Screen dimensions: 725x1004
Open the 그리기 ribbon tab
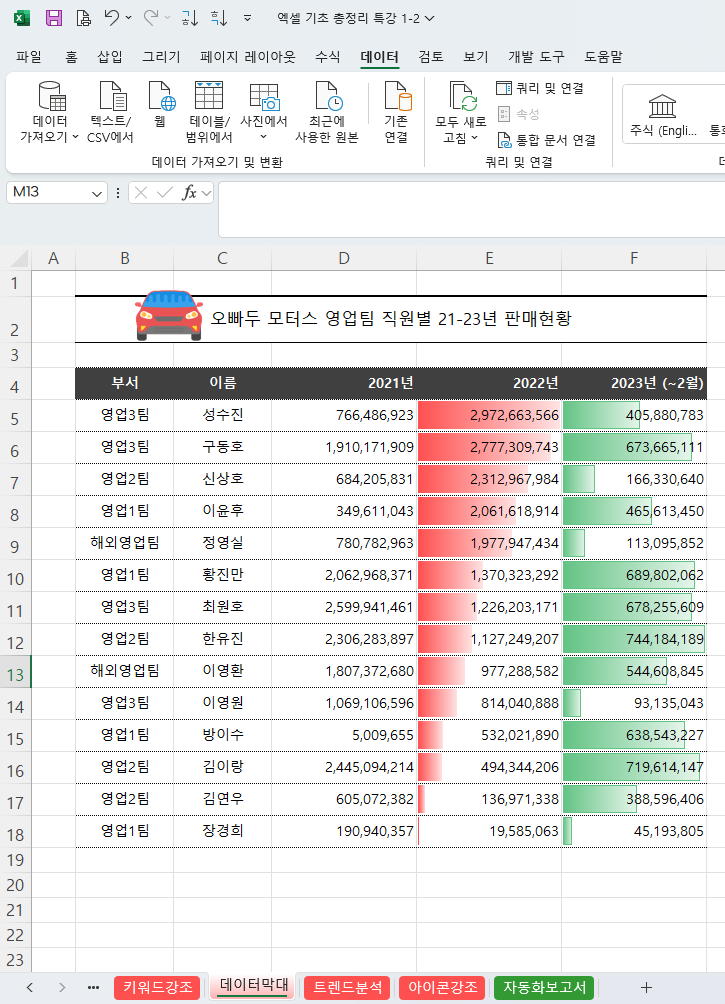coord(161,57)
